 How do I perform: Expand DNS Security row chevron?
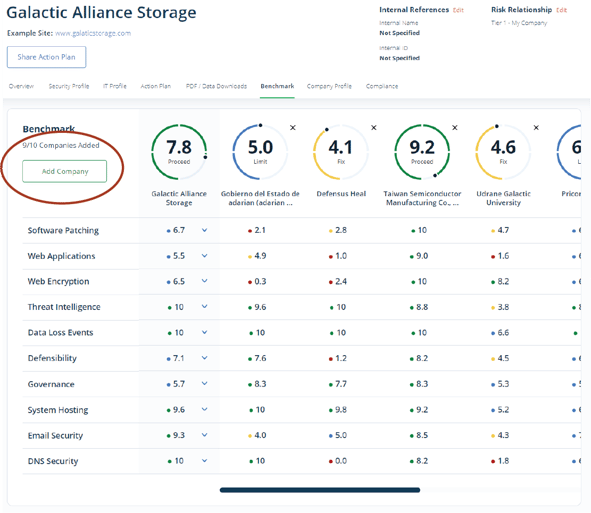(x=204, y=461)
